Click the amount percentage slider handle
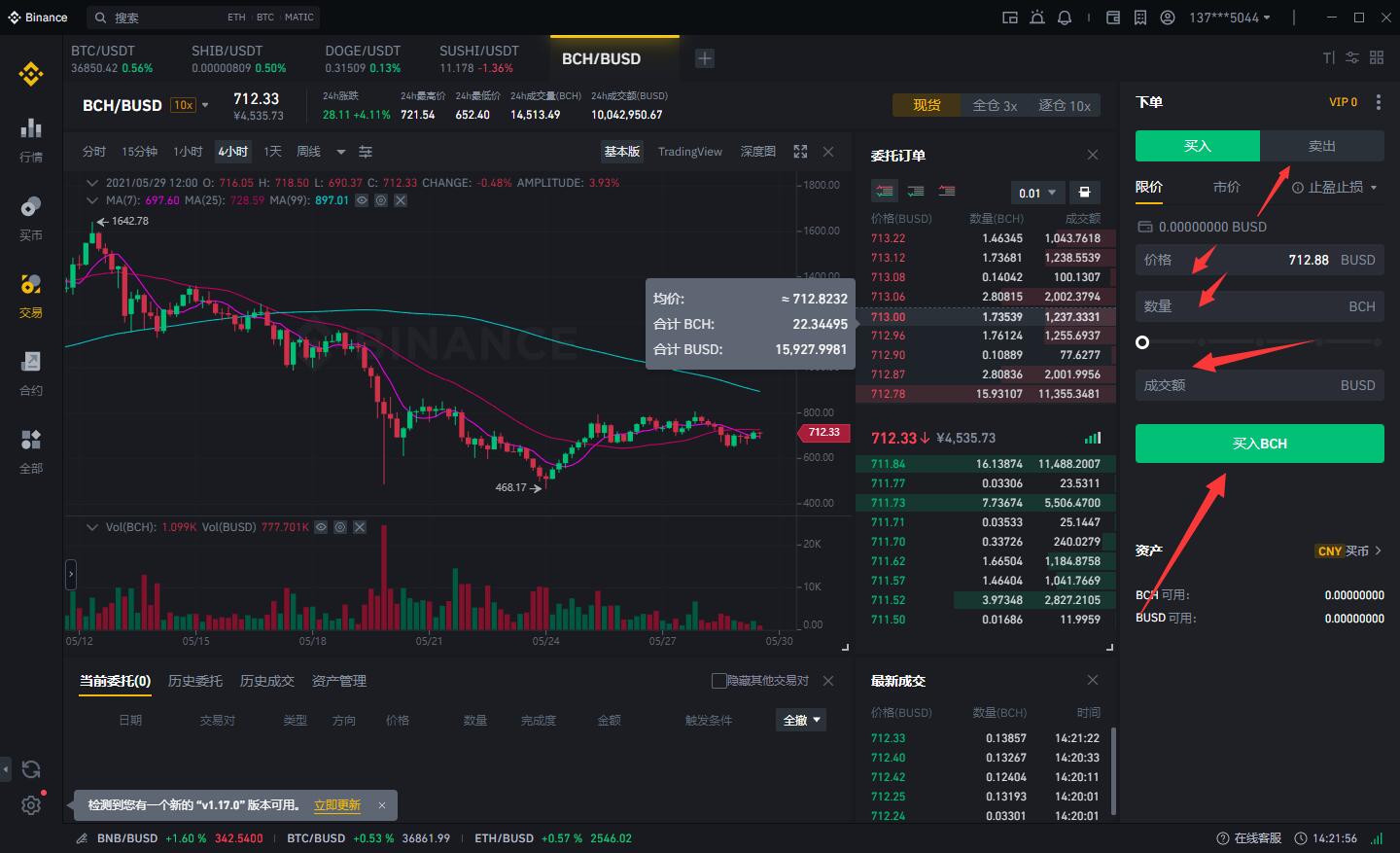1400x853 pixels. 1142,342
